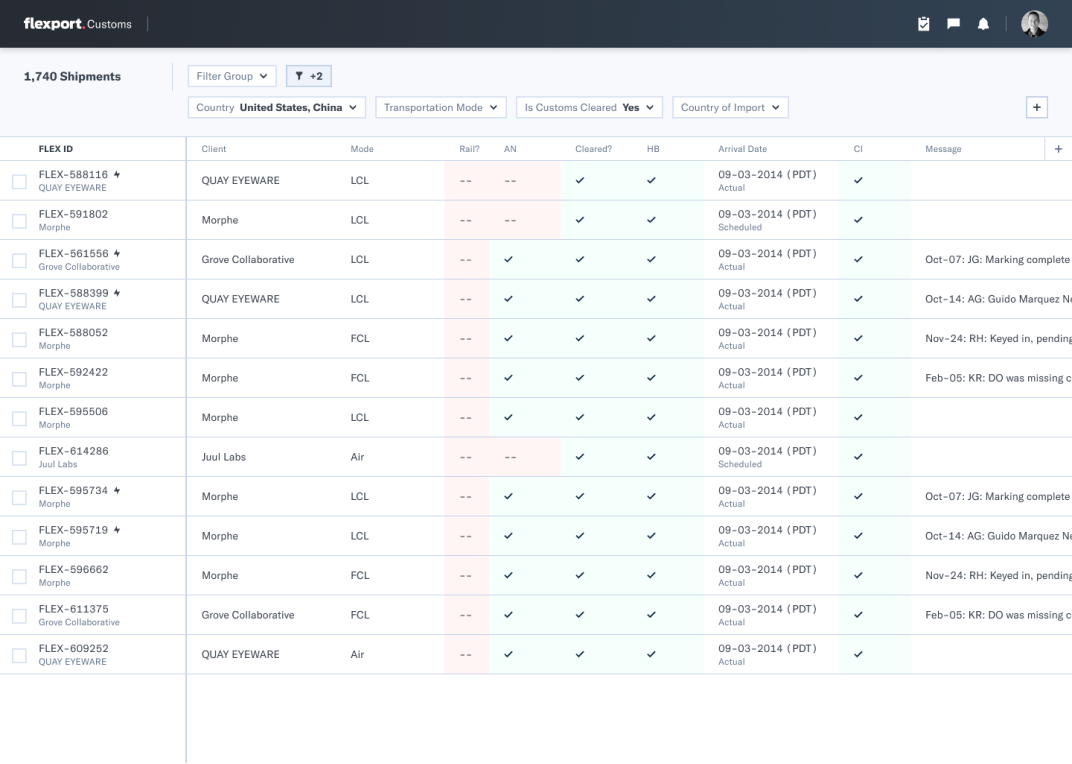Check the FLEX-609252 row checkbox
1072x764 pixels.
pyautogui.click(x=19, y=655)
